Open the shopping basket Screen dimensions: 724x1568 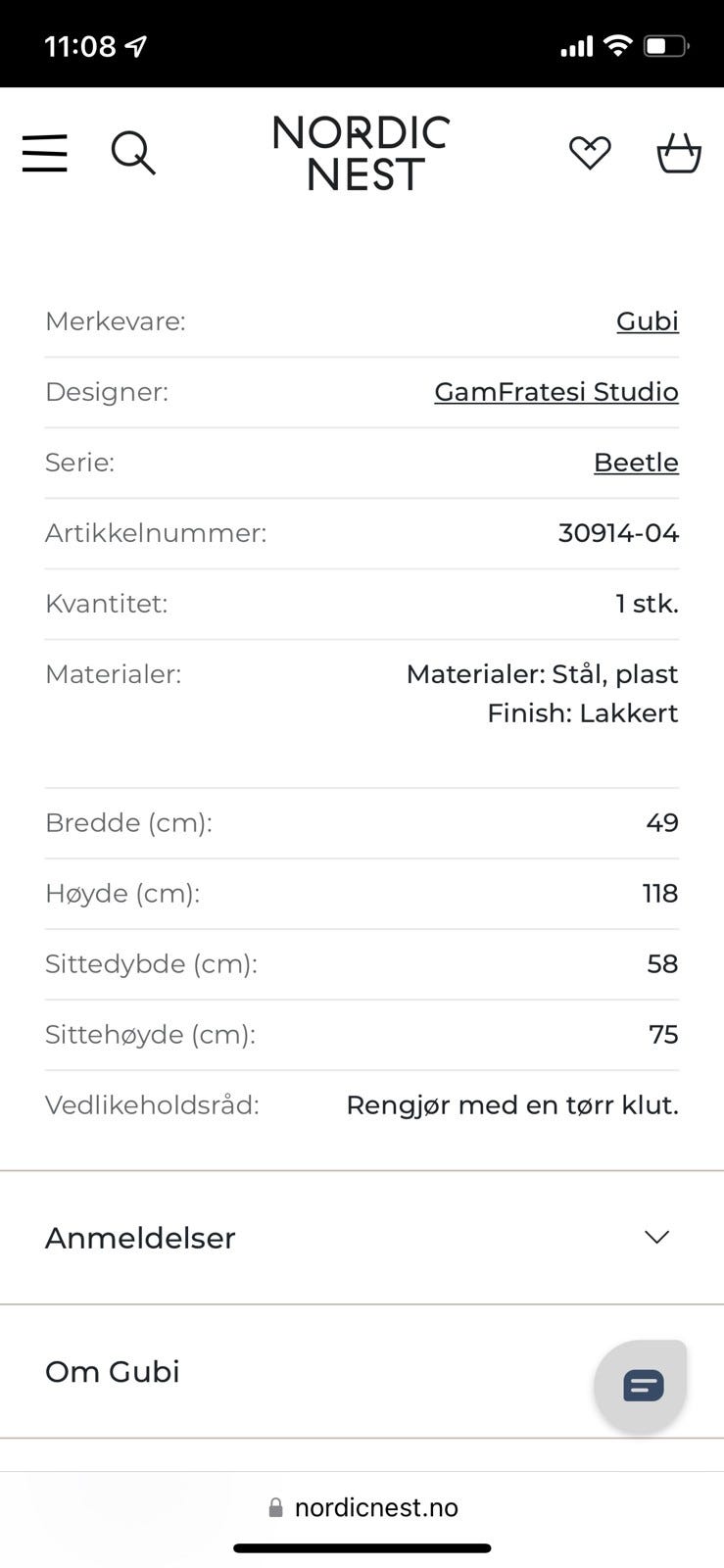tap(678, 154)
